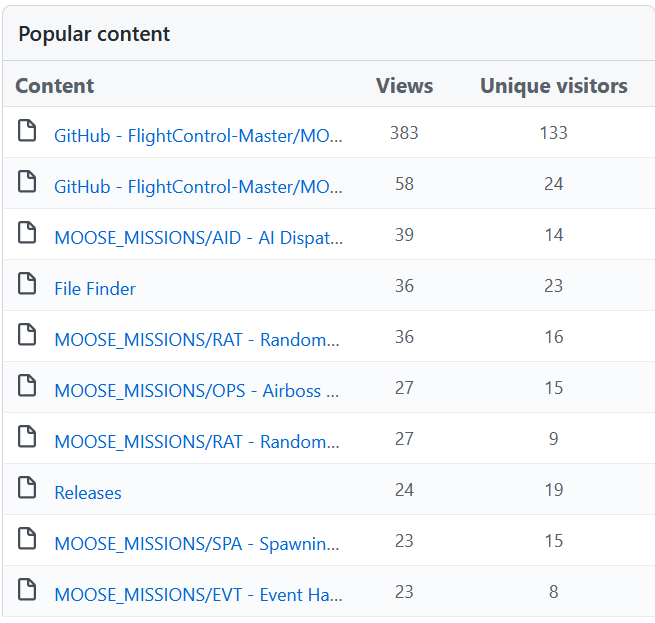Click file icon next to AID AI Dispatcher entry

tap(27, 232)
